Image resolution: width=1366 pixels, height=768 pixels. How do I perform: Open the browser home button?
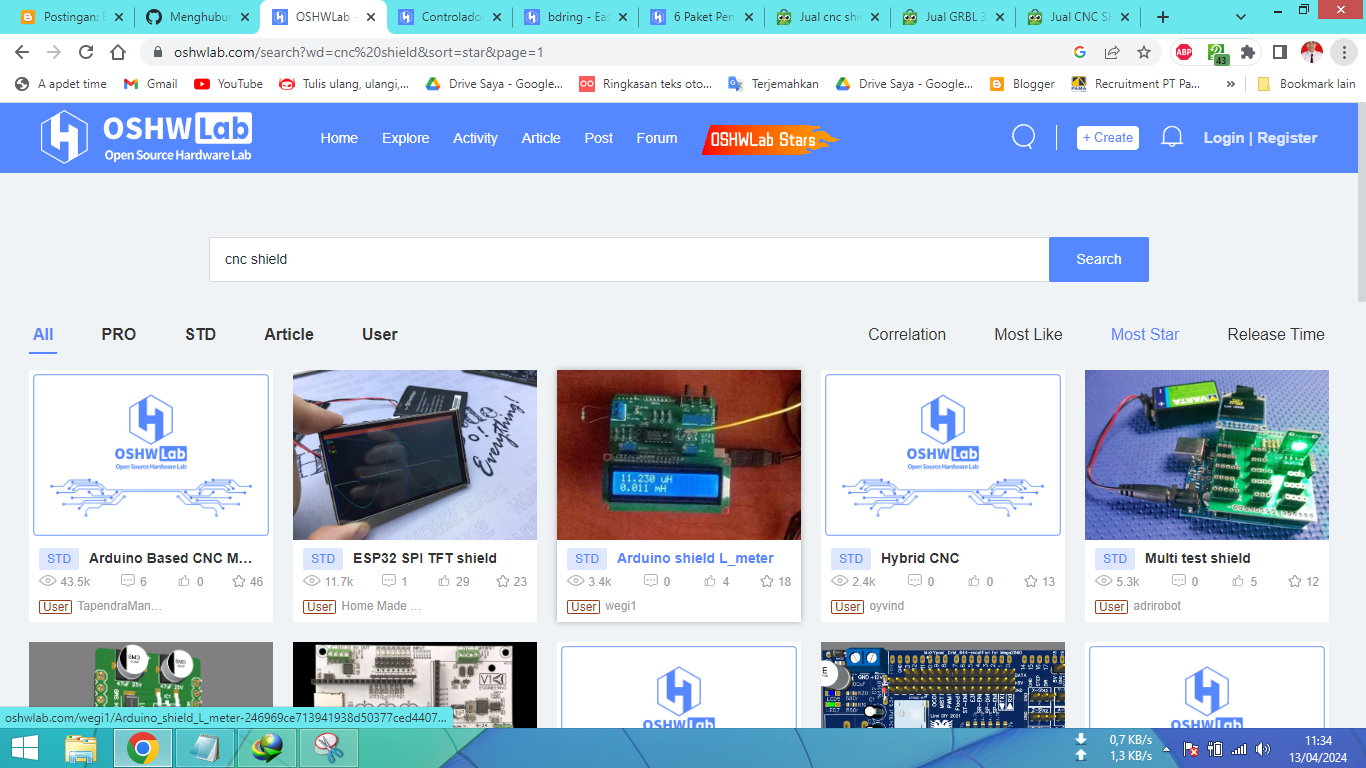pyautogui.click(x=118, y=52)
